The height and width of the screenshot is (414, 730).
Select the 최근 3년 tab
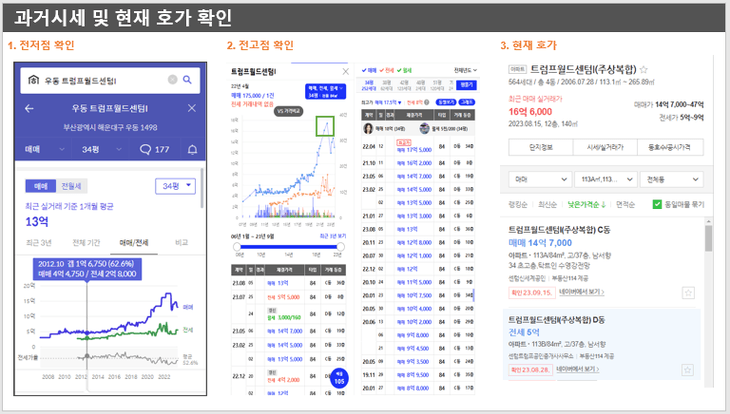[x=38, y=243]
